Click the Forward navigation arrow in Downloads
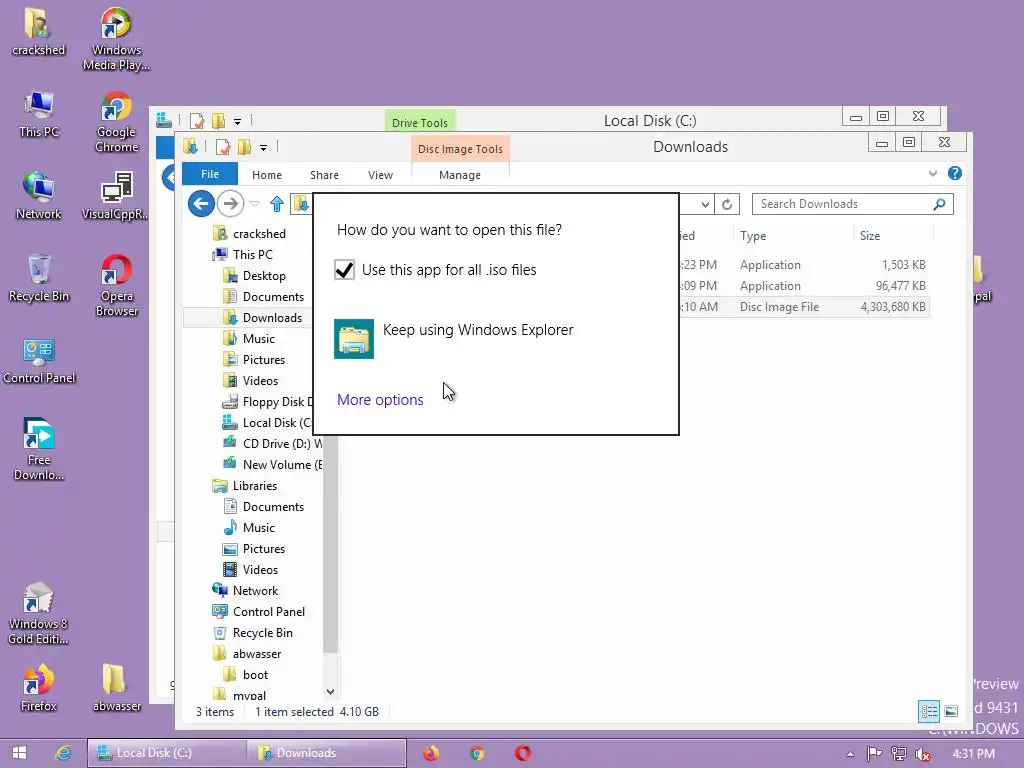This screenshot has width=1024, height=768. click(x=230, y=204)
